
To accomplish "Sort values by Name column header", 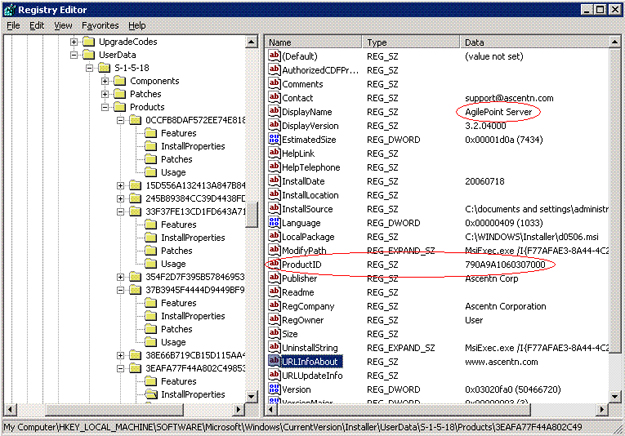I will point(312,43).
